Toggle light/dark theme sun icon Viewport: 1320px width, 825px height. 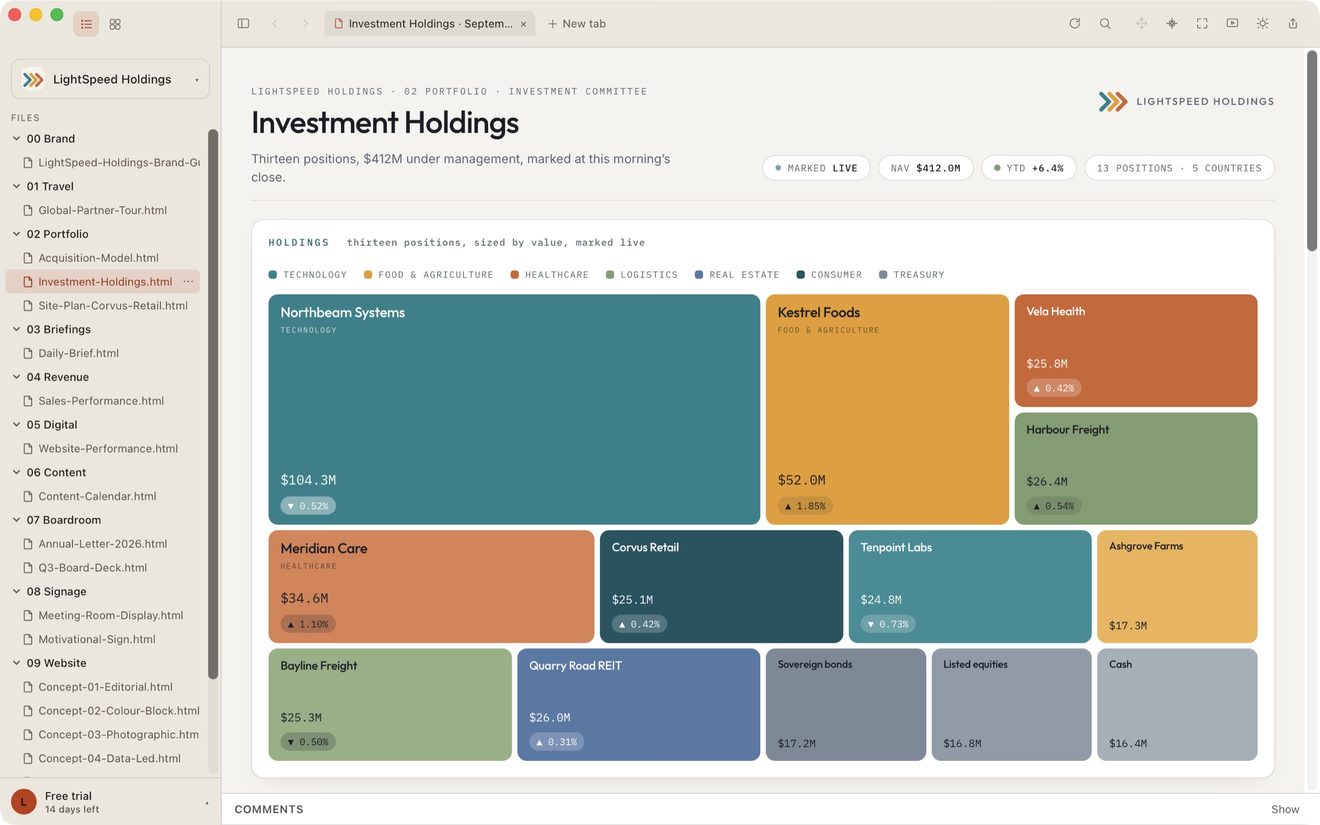tap(1263, 24)
